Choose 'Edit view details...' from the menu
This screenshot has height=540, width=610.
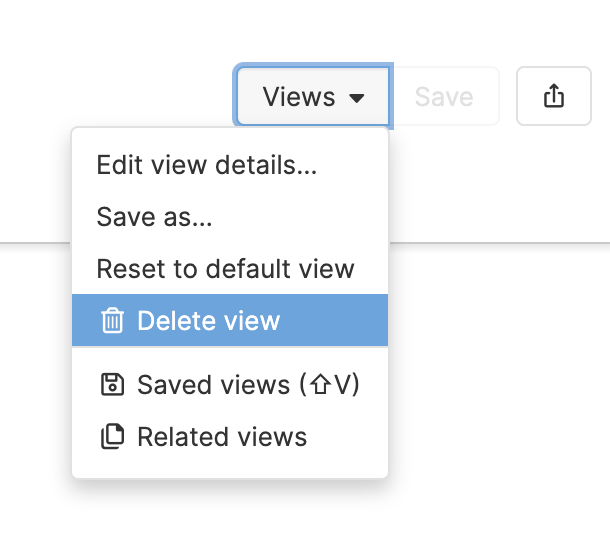(206, 165)
